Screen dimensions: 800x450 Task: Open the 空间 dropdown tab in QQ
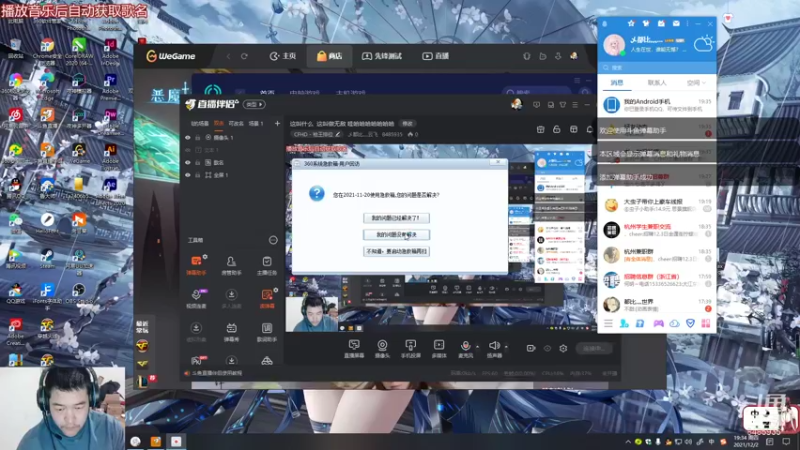tap(696, 82)
